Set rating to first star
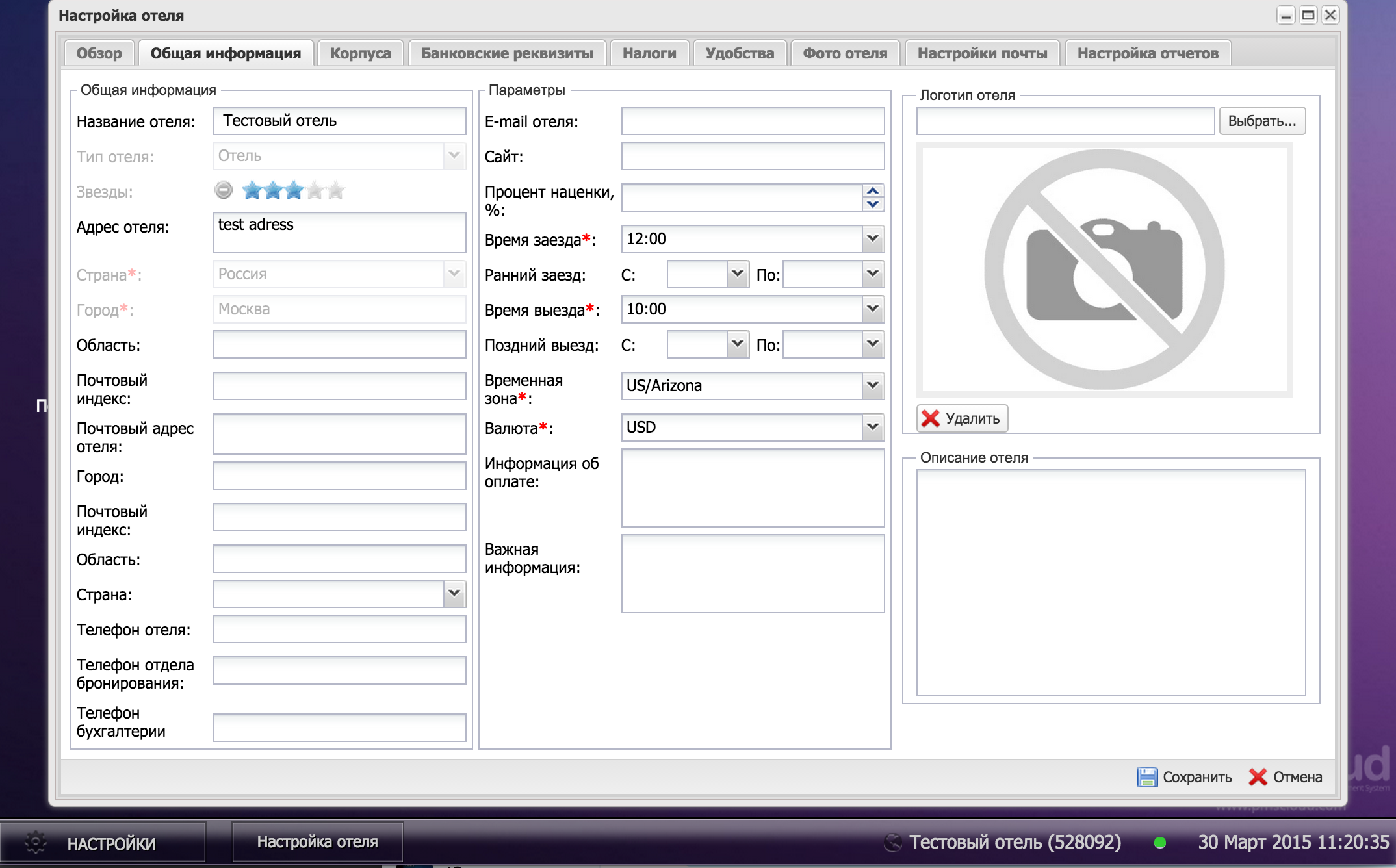 pyautogui.click(x=252, y=190)
